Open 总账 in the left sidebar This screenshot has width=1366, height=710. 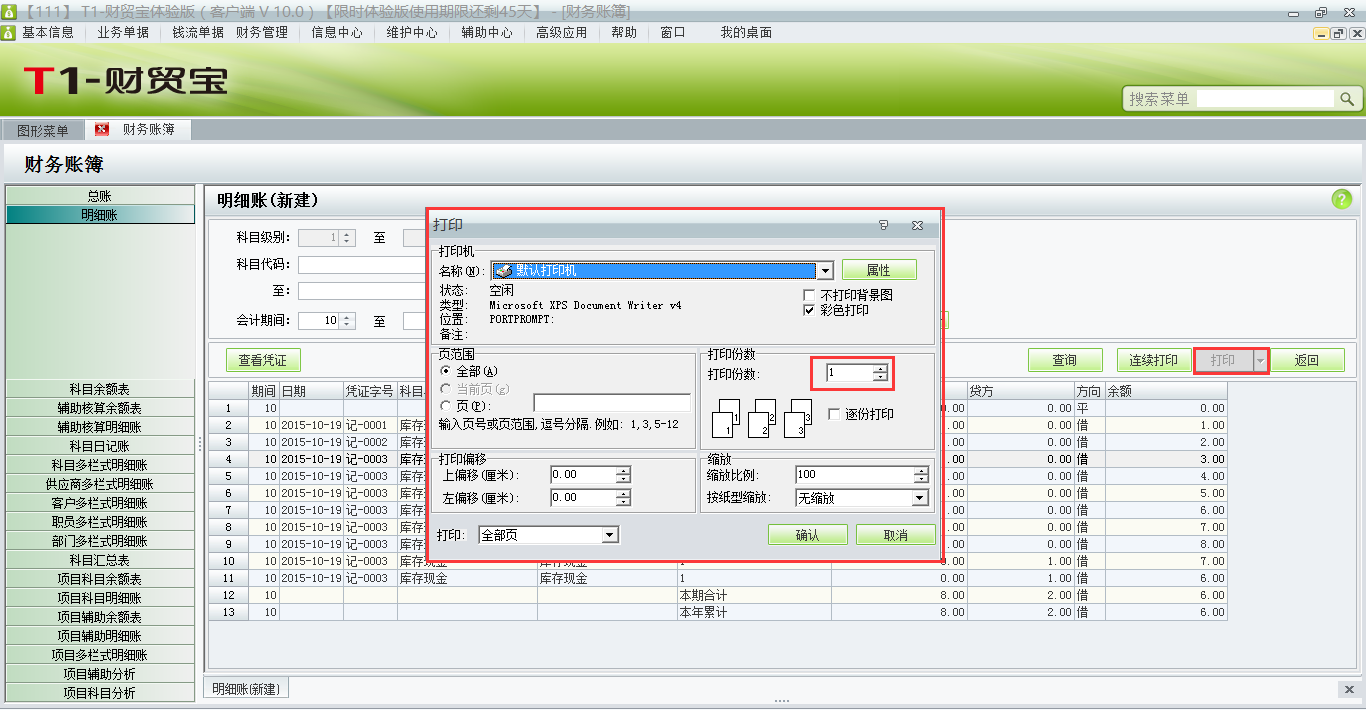100,196
